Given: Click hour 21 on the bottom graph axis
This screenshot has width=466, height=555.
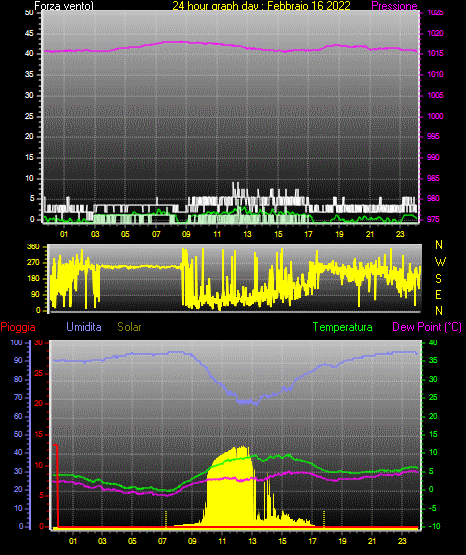Looking at the screenshot, I should click(372, 541).
